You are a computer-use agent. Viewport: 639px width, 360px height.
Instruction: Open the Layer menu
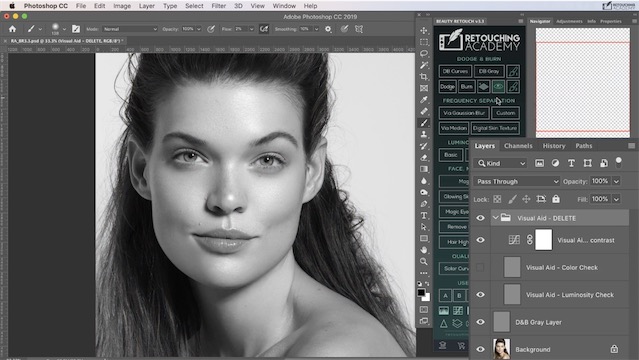(x=146, y=6)
